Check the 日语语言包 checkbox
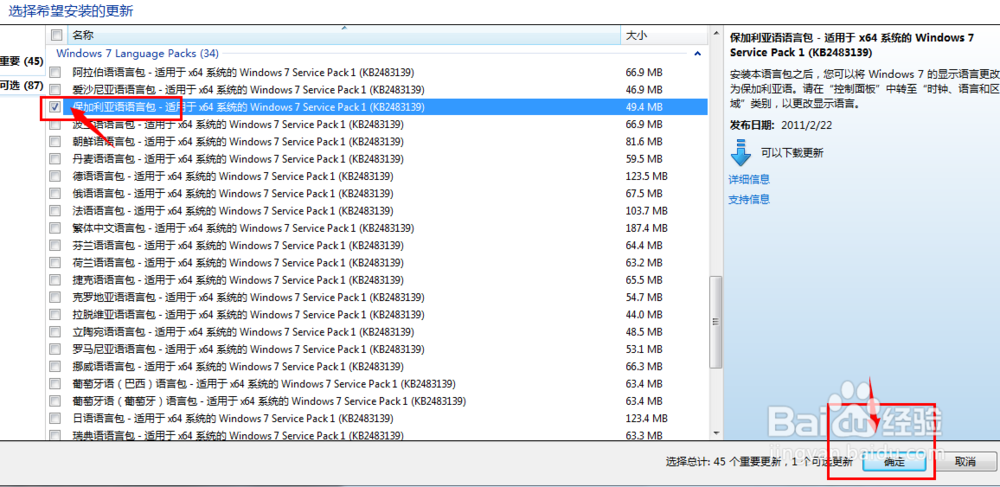The height and width of the screenshot is (487, 1000). [56, 419]
